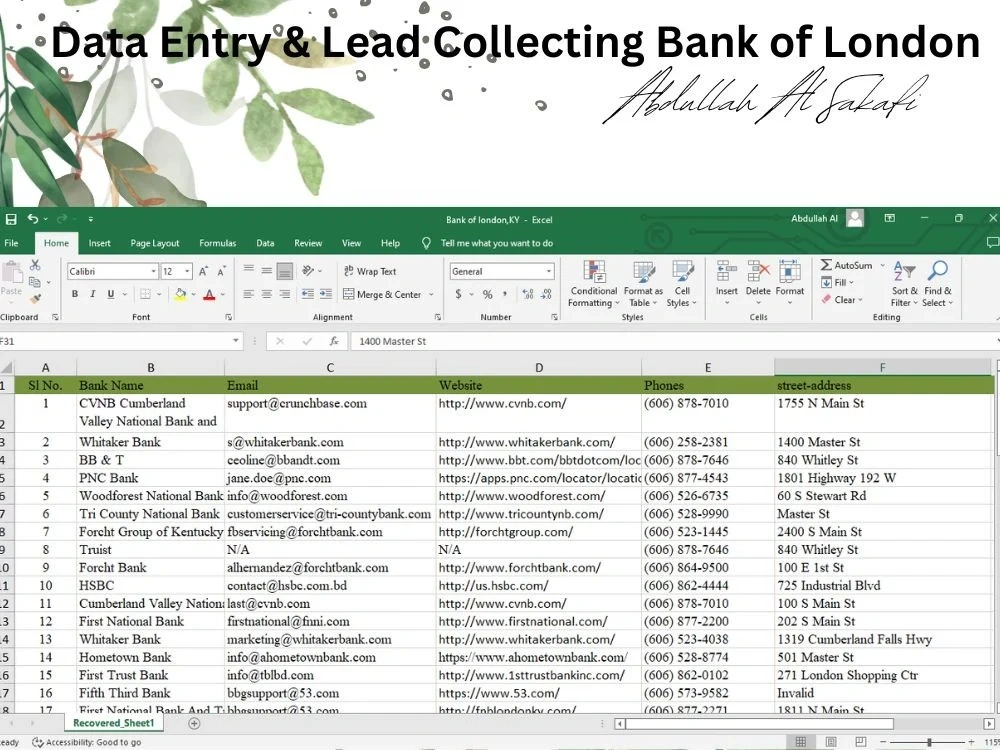The width and height of the screenshot is (1000, 750).
Task: Open the Calibri font name dropdown
Action: click(x=153, y=272)
